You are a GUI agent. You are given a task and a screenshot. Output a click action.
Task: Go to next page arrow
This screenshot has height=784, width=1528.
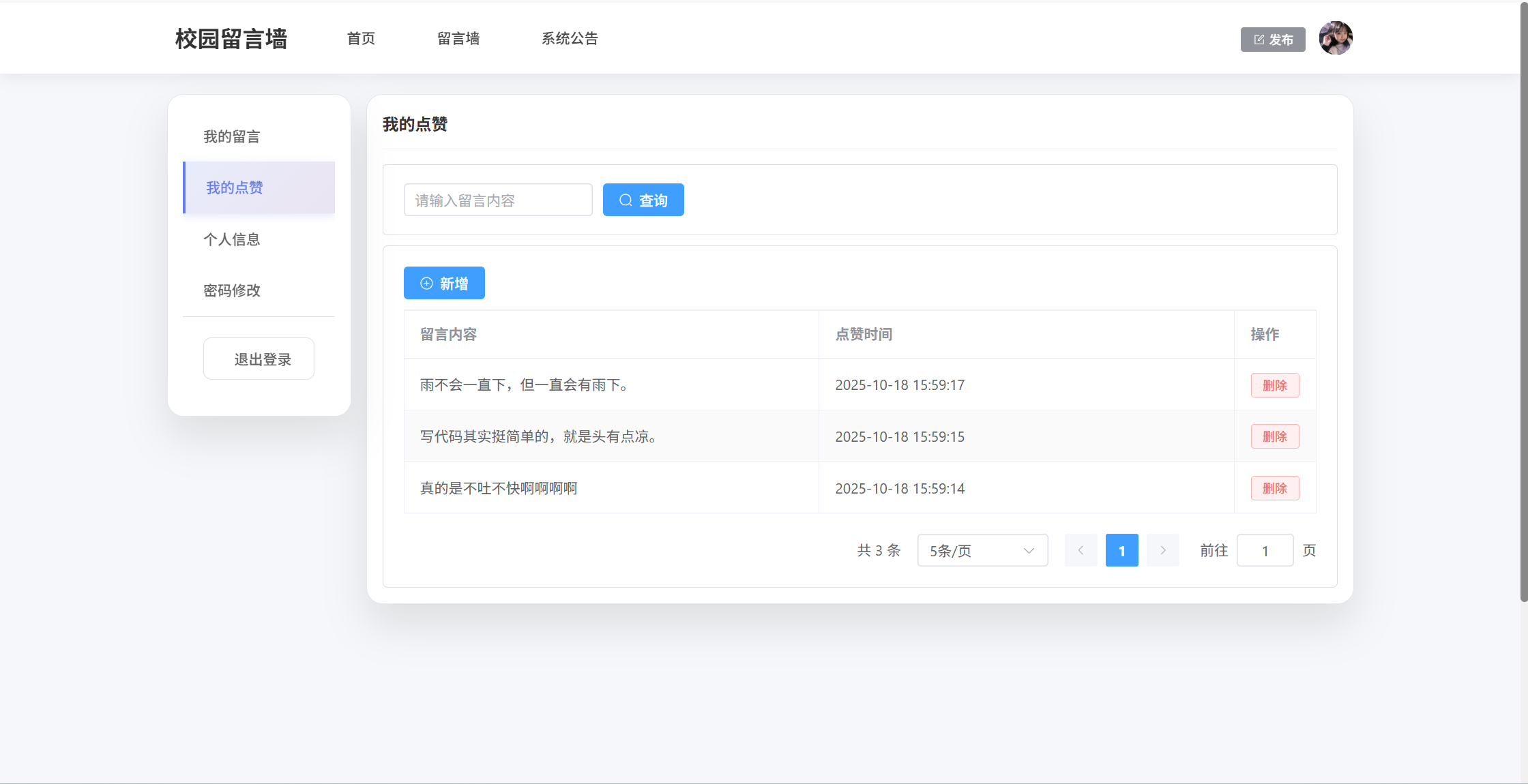point(1162,550)
